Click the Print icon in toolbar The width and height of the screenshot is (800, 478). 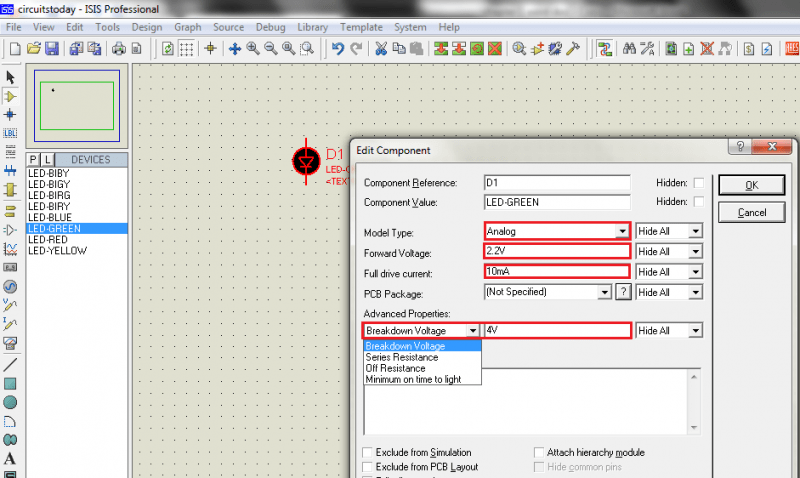(119, 48)
